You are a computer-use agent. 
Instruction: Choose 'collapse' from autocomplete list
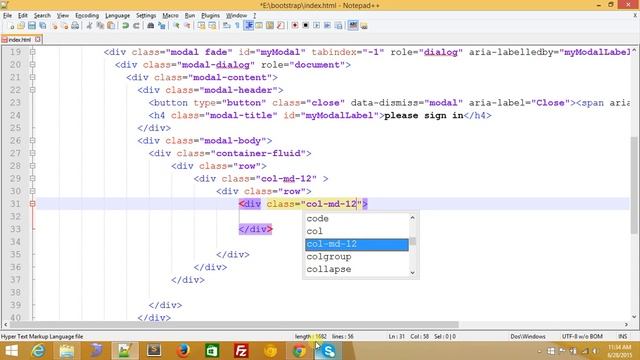coord(357,269)
